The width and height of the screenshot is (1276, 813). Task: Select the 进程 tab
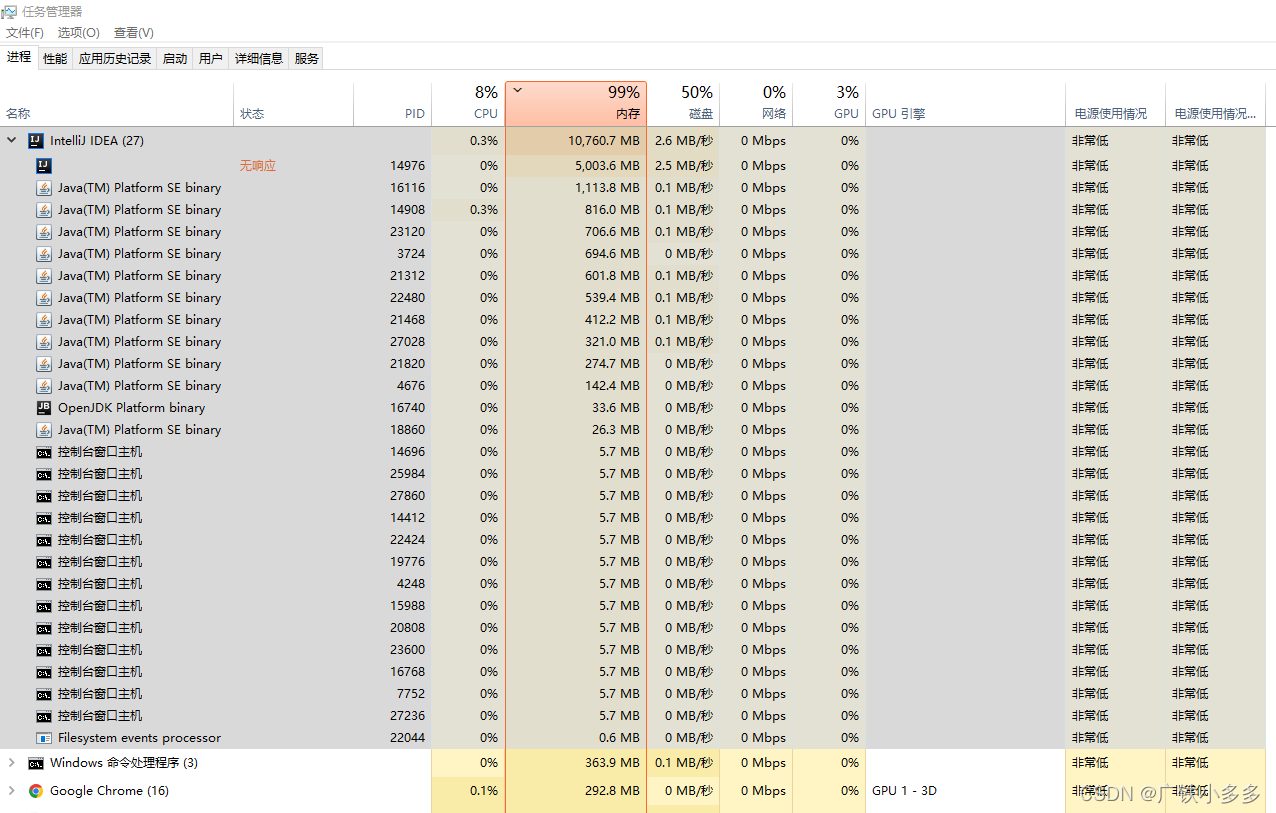[19, 57]
